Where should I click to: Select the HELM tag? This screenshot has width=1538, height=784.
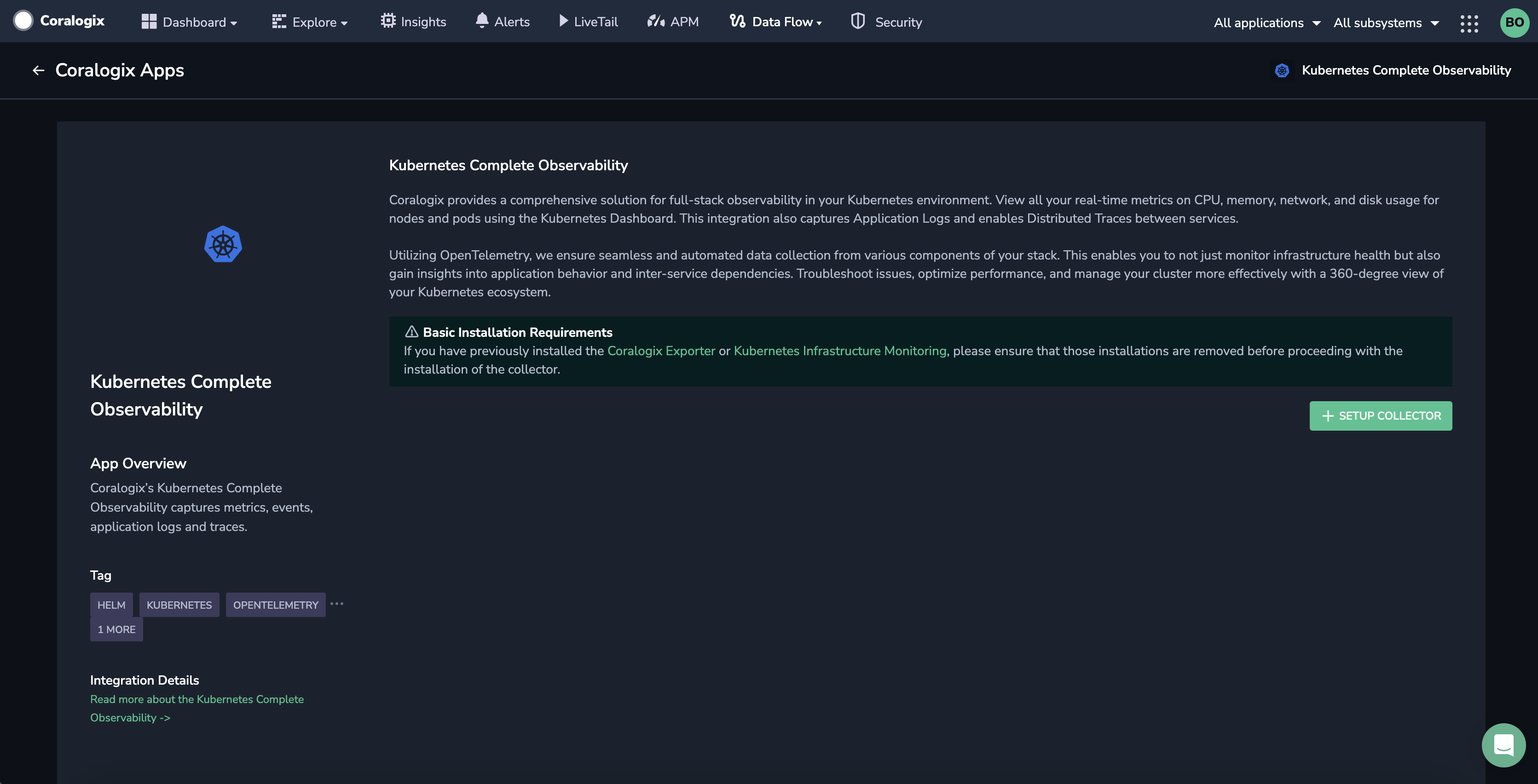pyautogui.click(x=112, y=605)
